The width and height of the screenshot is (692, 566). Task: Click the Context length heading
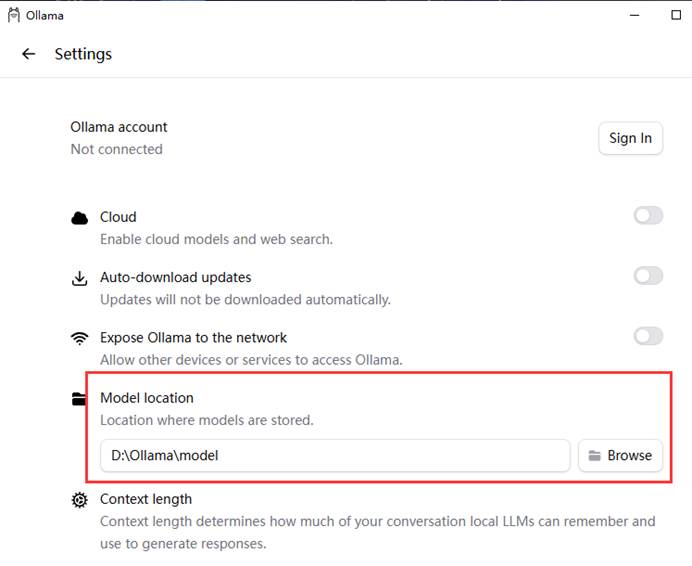point(146,499)
